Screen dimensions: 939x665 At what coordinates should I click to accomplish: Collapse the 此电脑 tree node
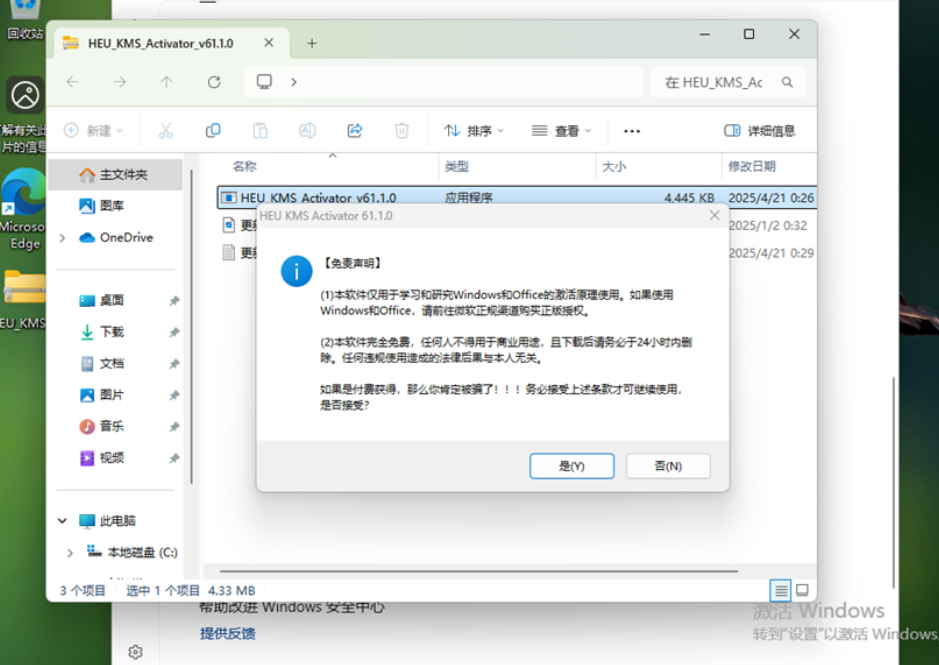(62, 521)
